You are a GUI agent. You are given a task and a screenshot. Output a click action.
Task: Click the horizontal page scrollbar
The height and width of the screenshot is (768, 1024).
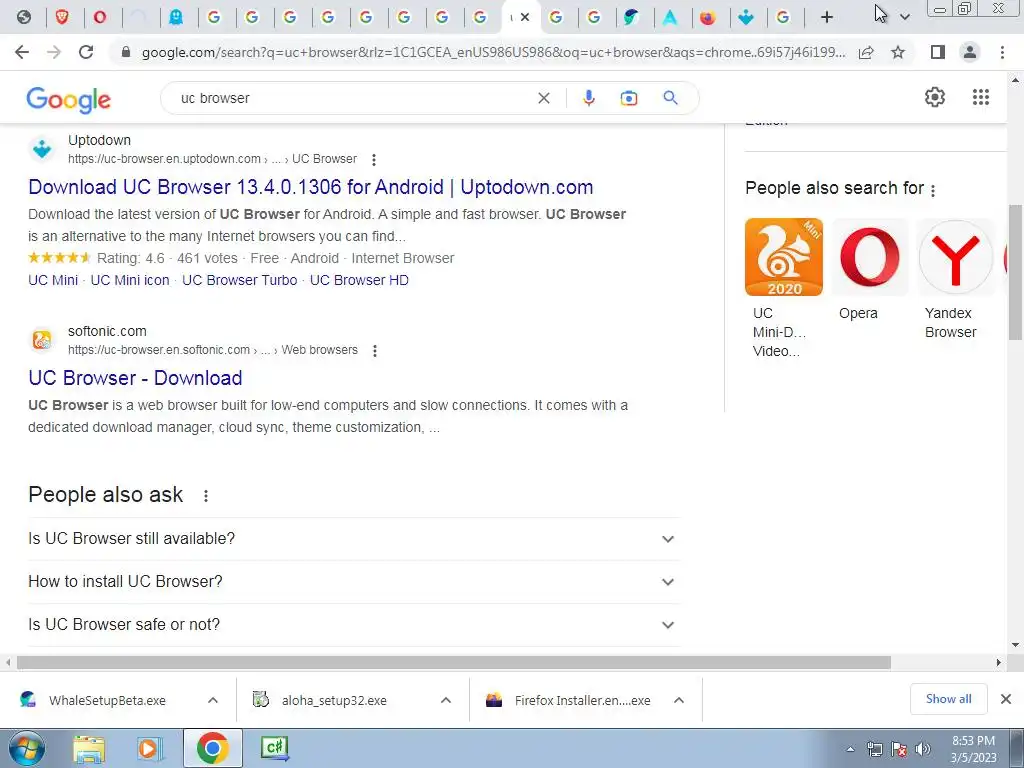click(x=453, y=662)
